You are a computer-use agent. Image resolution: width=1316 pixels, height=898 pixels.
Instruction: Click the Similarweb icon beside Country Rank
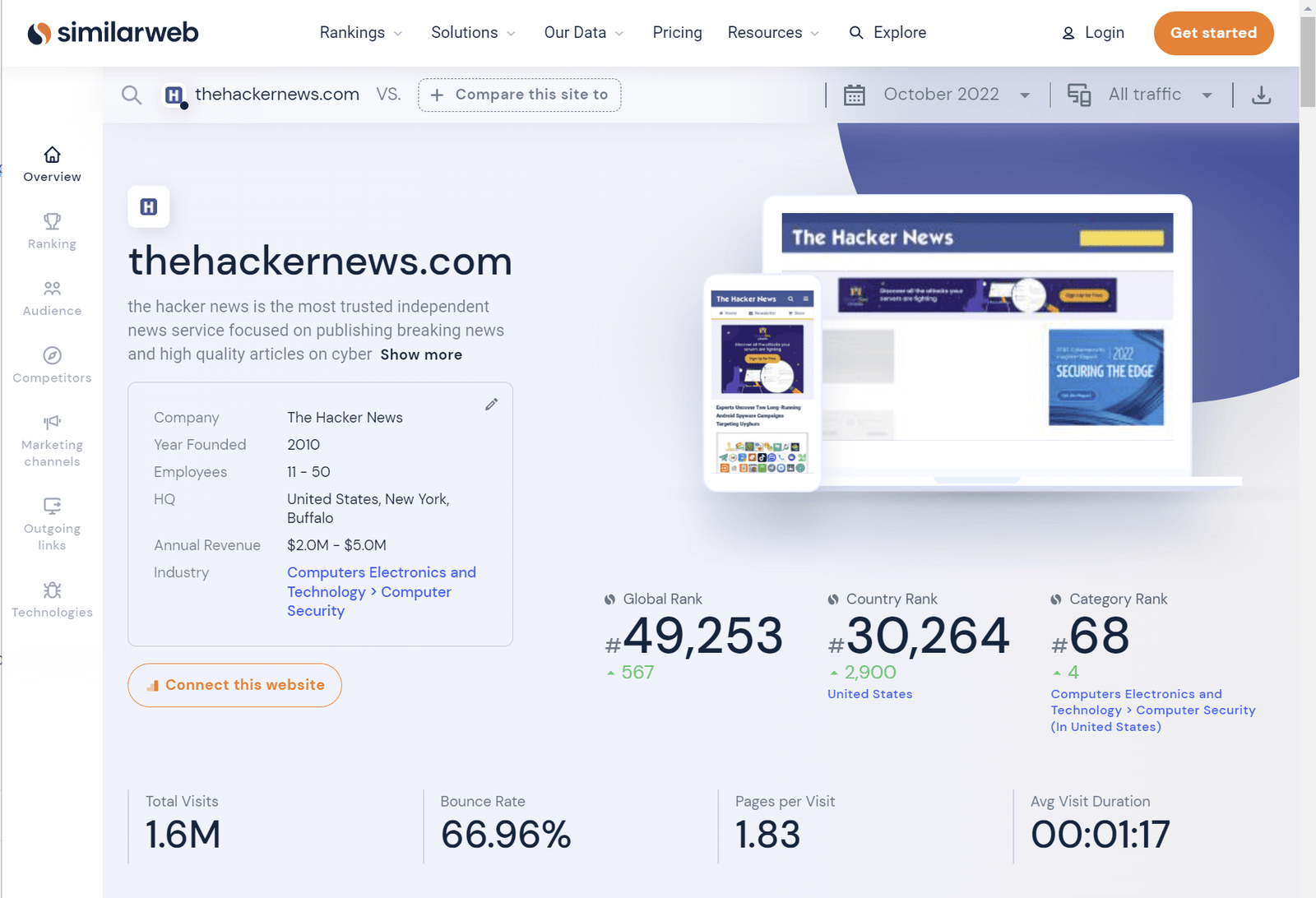coord(832,599)
